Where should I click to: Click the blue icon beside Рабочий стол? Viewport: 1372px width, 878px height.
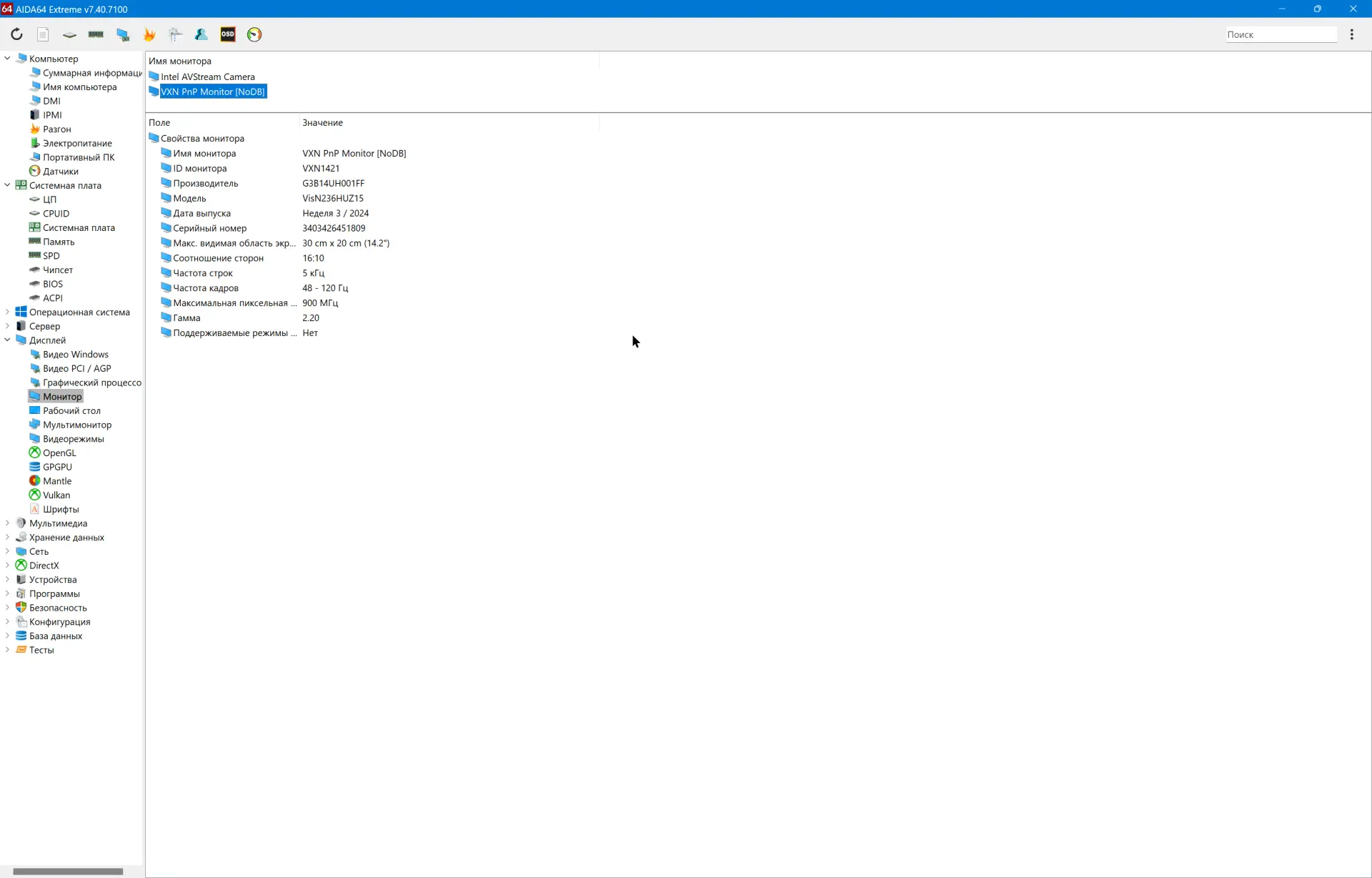tap(34, 410)
